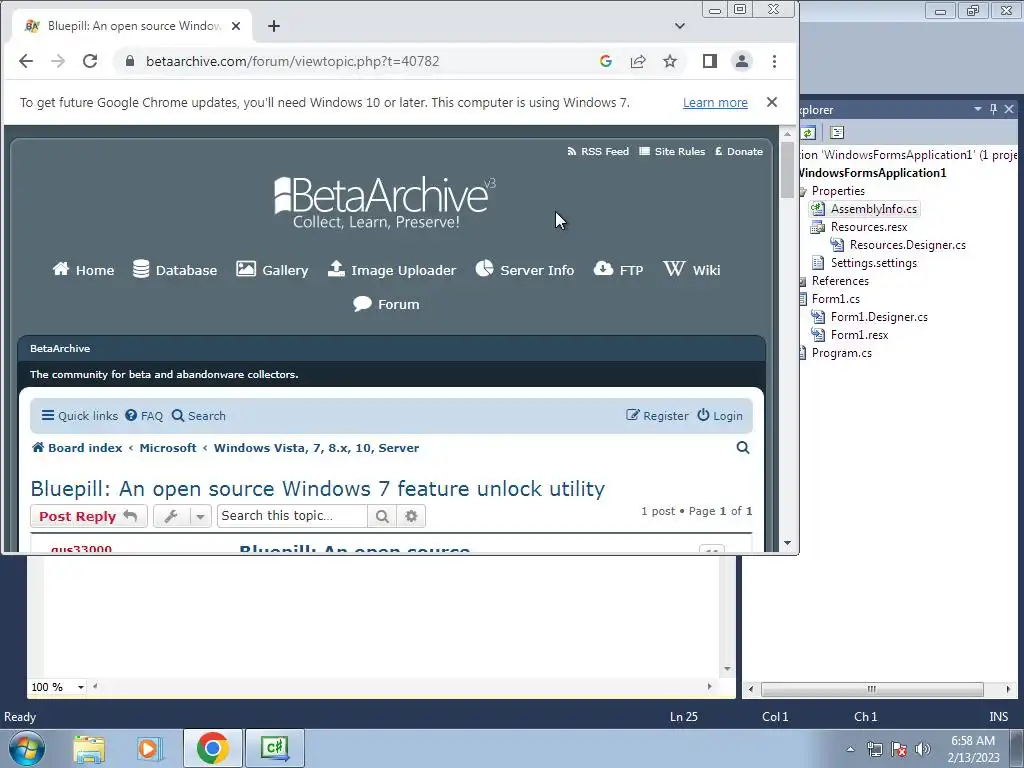
Task: Open the Forum nav item
Action: click(386, 304)
